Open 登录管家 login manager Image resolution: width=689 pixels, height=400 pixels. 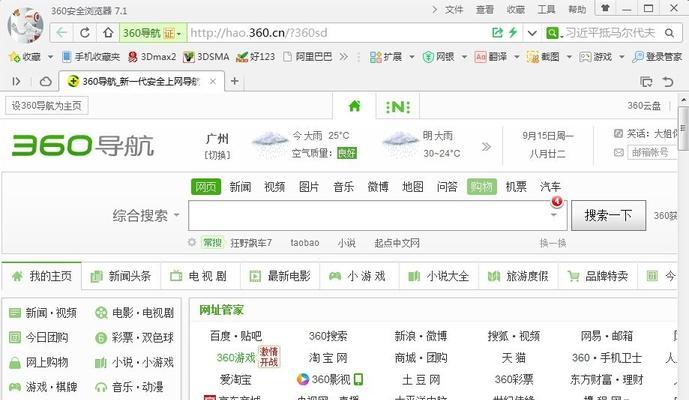[x=657, y=57]
